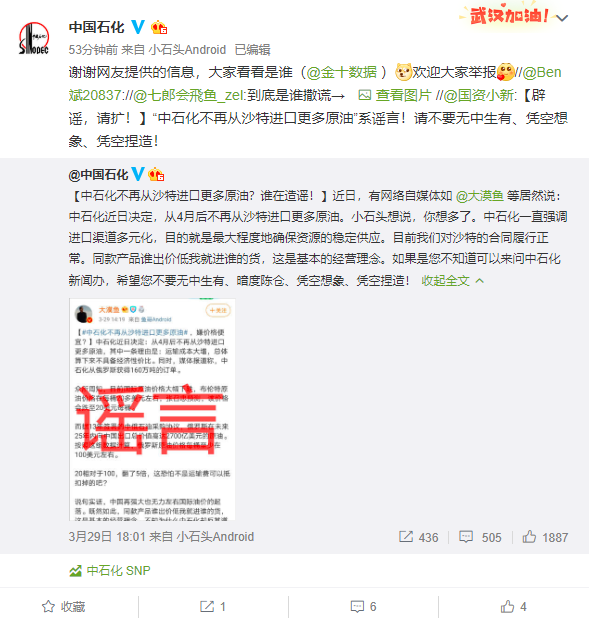Open the 谣言 stamped screenshot thumbnail
The height and width of the screenshot is (621, 589).
click(152, 409)
